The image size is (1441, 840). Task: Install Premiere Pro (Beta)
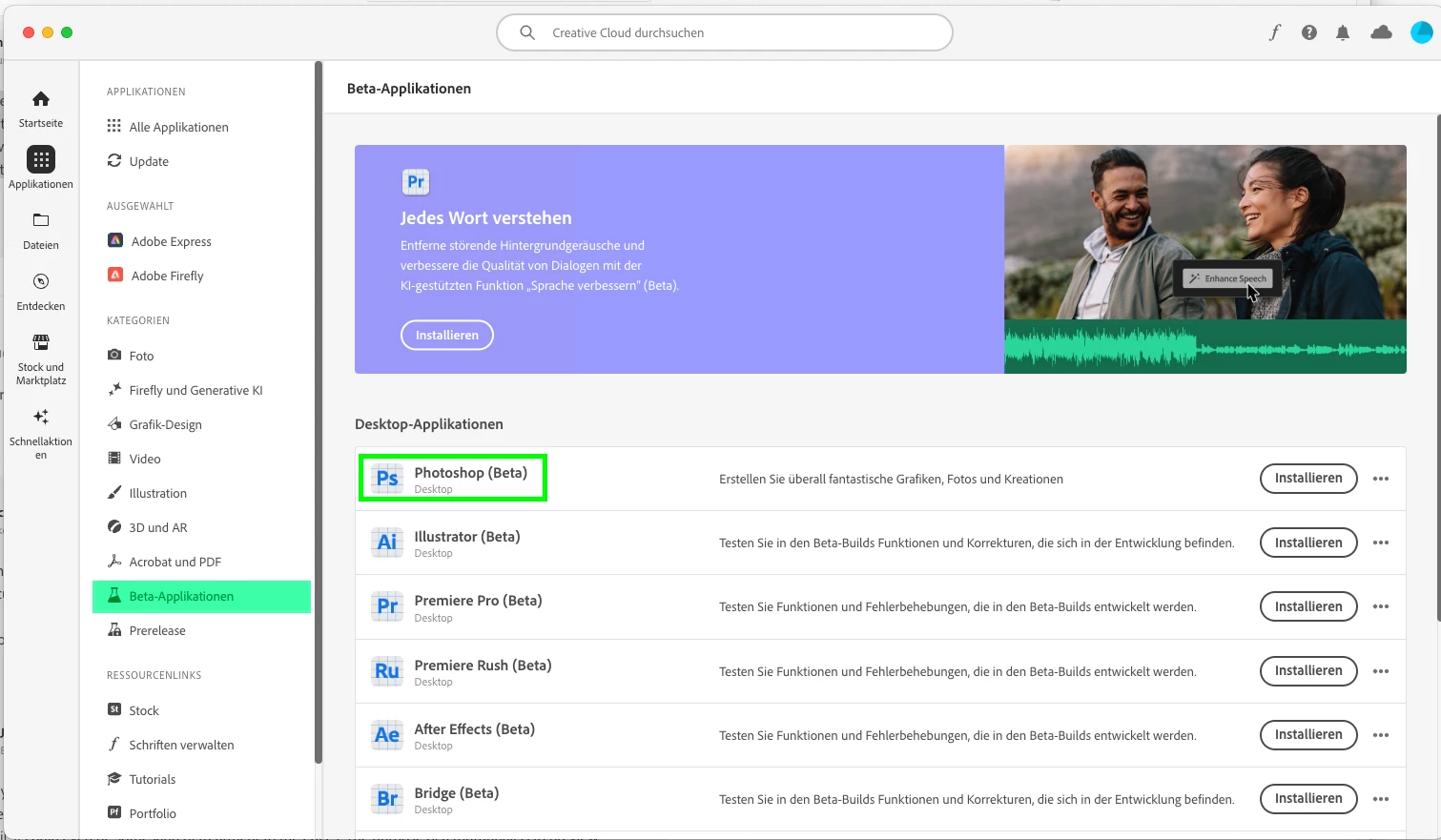1308,606
